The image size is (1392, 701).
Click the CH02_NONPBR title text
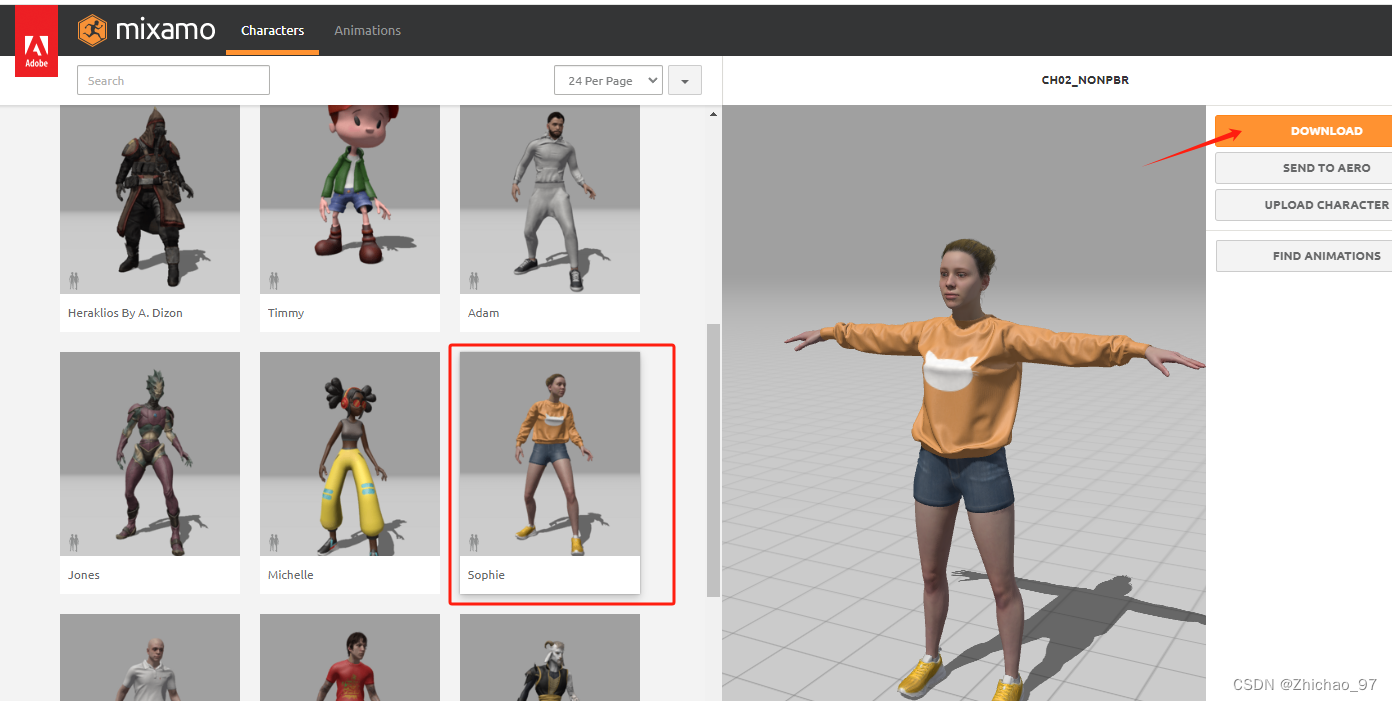pyautogui.click(x=1085, y=80)
